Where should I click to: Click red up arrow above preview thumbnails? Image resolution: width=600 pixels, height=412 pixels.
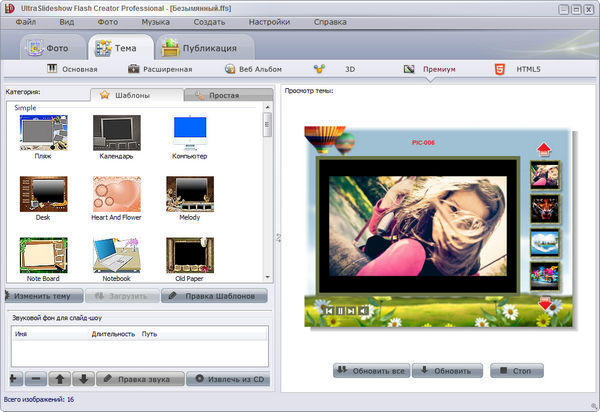point(544,149)
